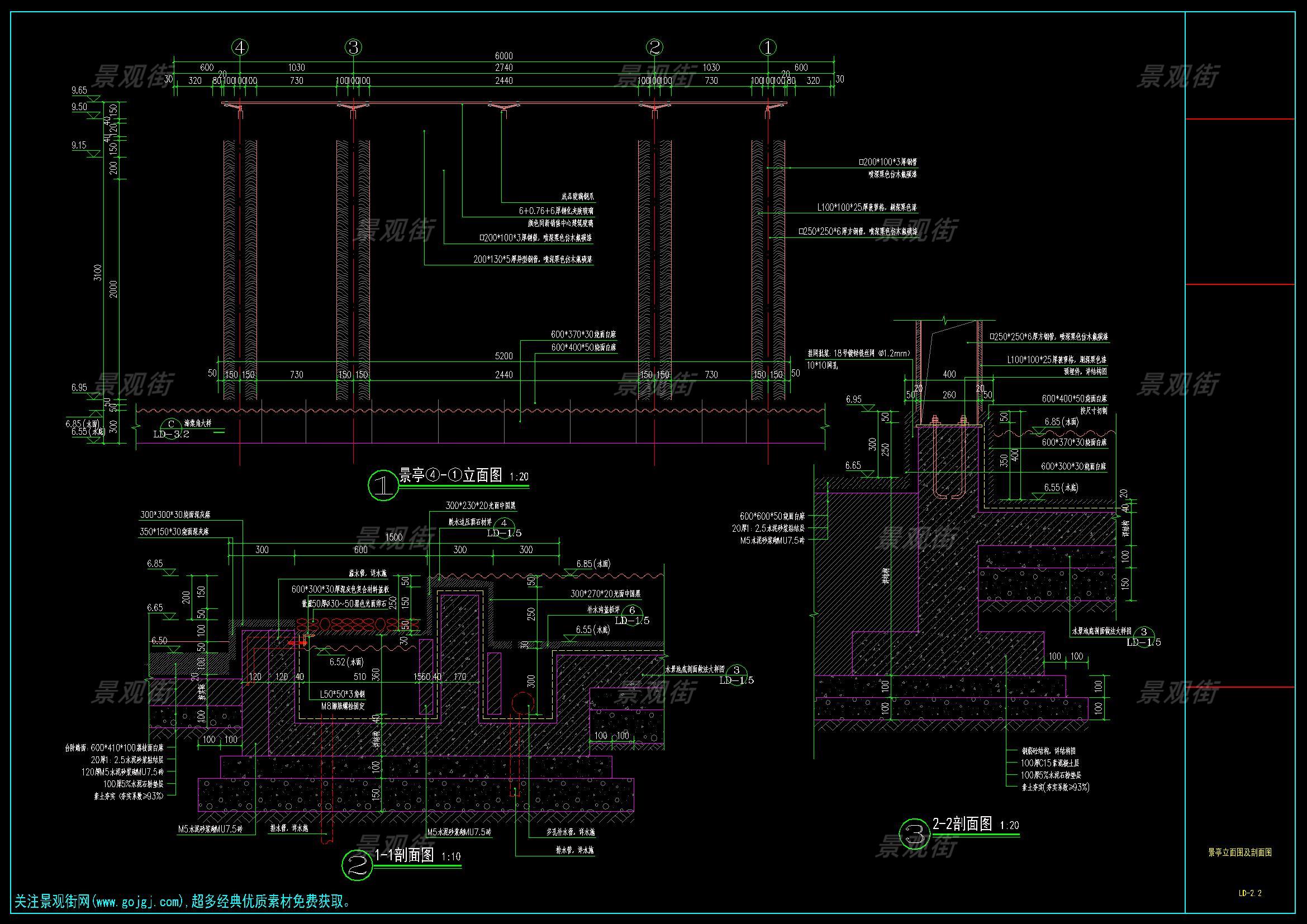
Task: Select axis bubble number 2 at top
Action: click(x=655, y=47)
